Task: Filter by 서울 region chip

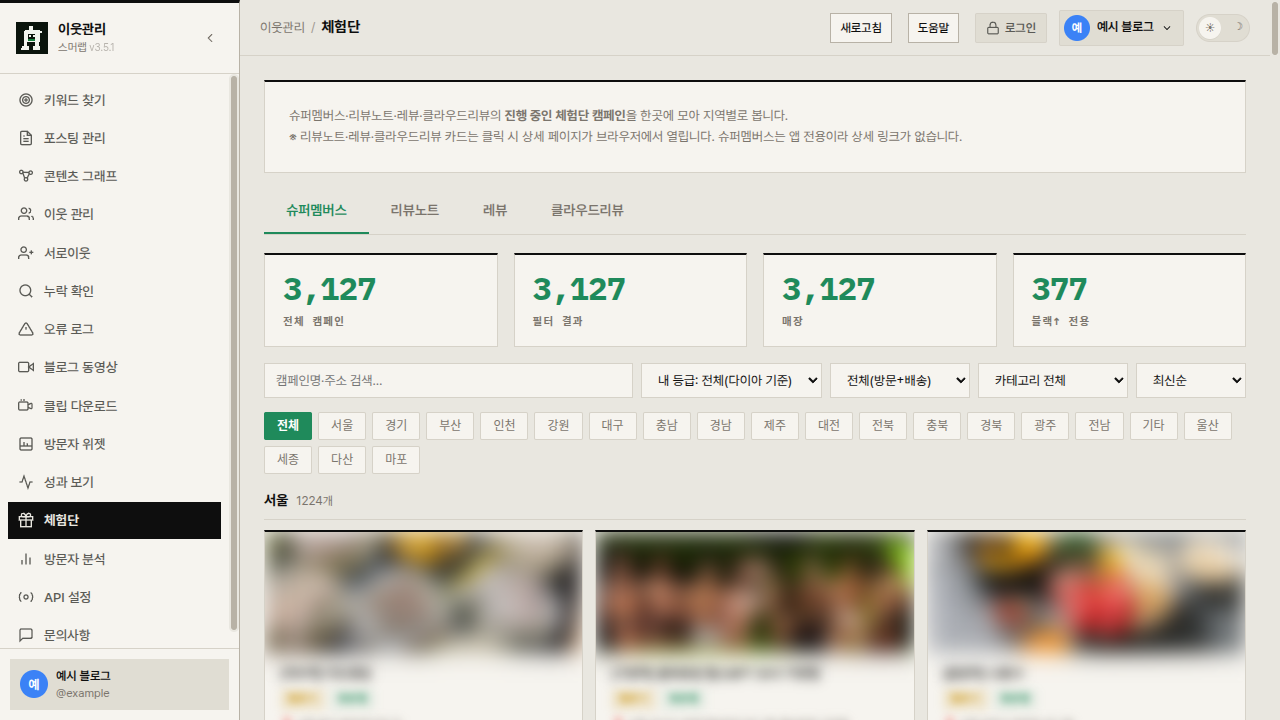Action: click(x=342, y=426)
